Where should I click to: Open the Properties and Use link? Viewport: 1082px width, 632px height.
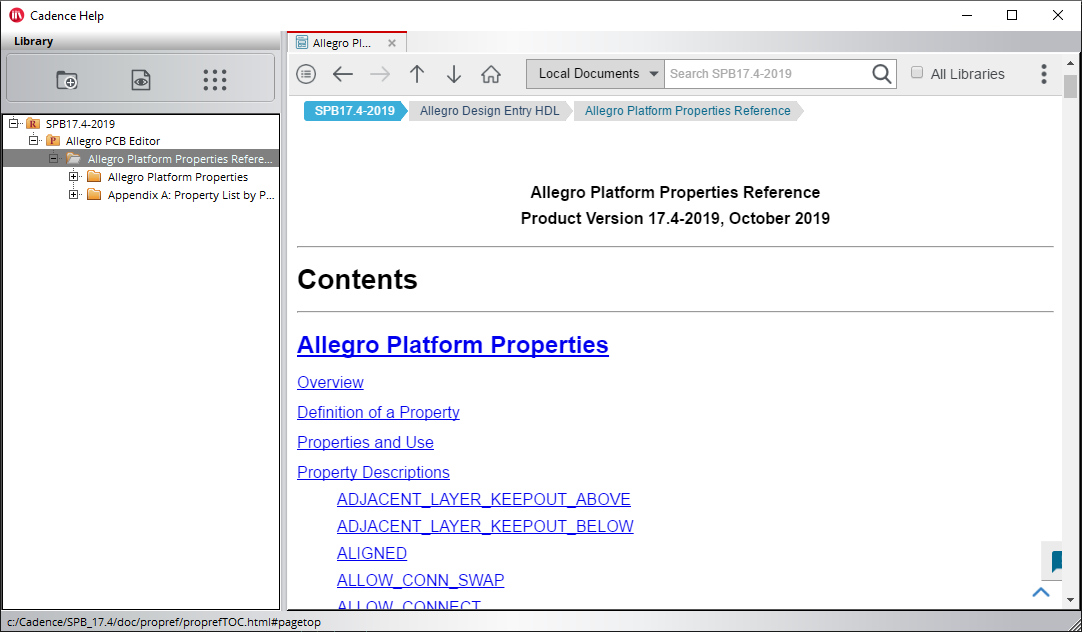pyautogui.click(x=365, y=442)
